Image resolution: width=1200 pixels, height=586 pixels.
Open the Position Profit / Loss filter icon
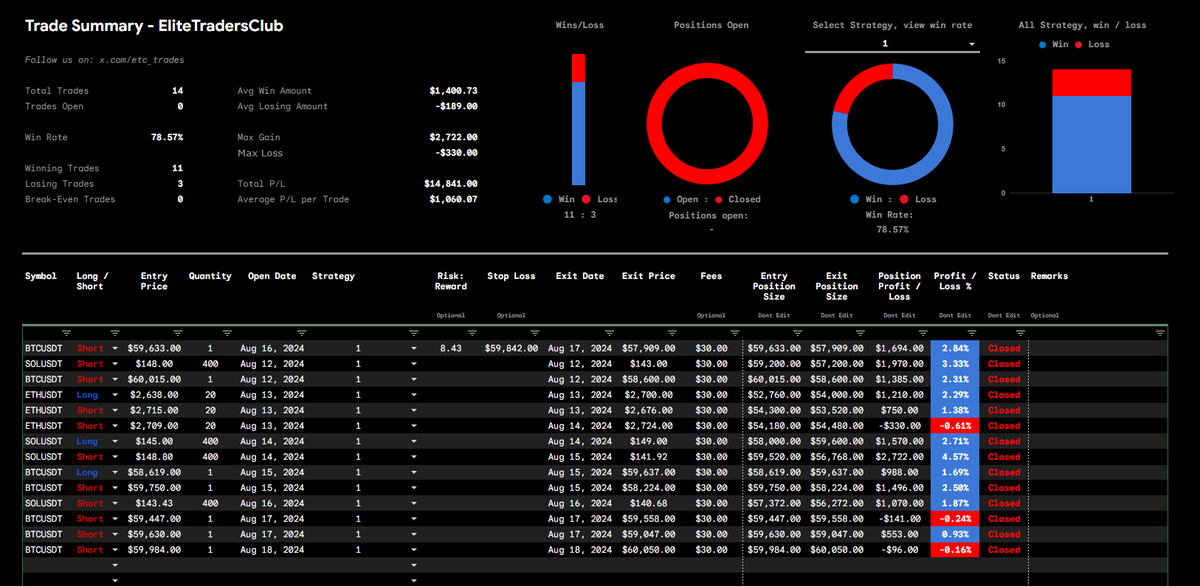pyautogui.click(x=921, y=332)
